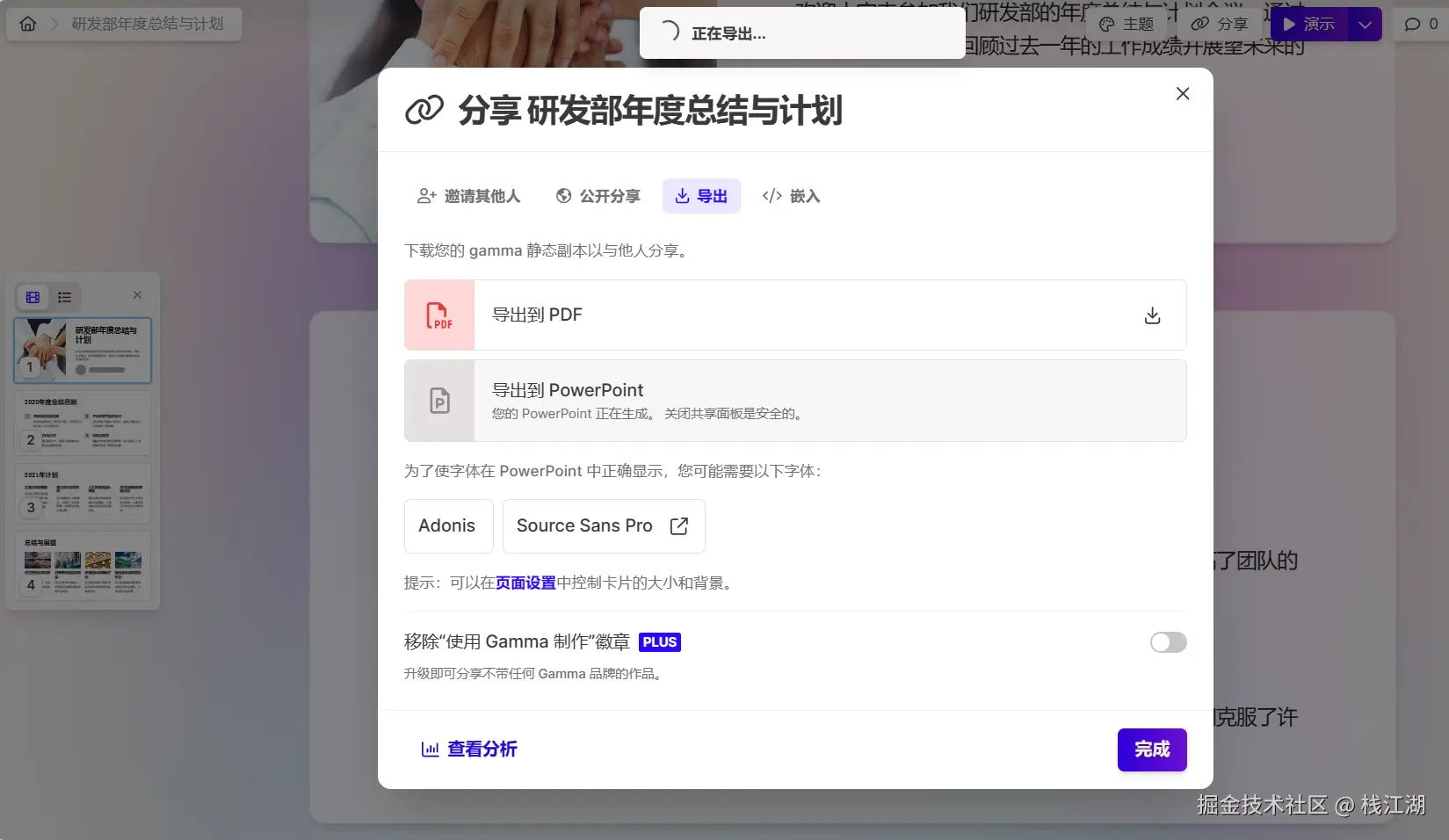Click the chain link icon in dialog title
The height and width of the screenshot is (840, 1449).
coord(424,111)
